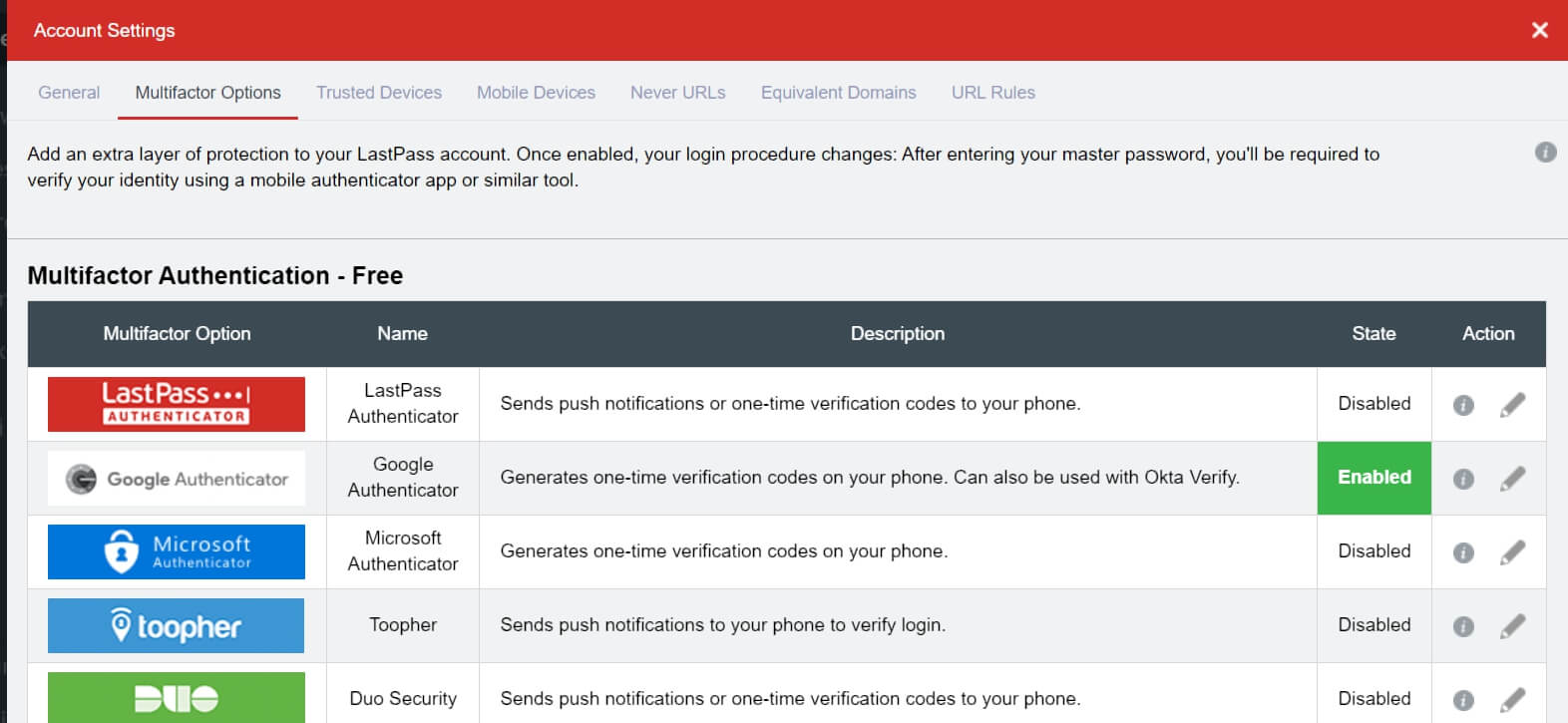Image resolution: width=1568 pixels, height=723 pixels.
Task: Click the 'Multifactor Authentication - Free' heading
Action: pyautogui.click(x=215, y=276)
